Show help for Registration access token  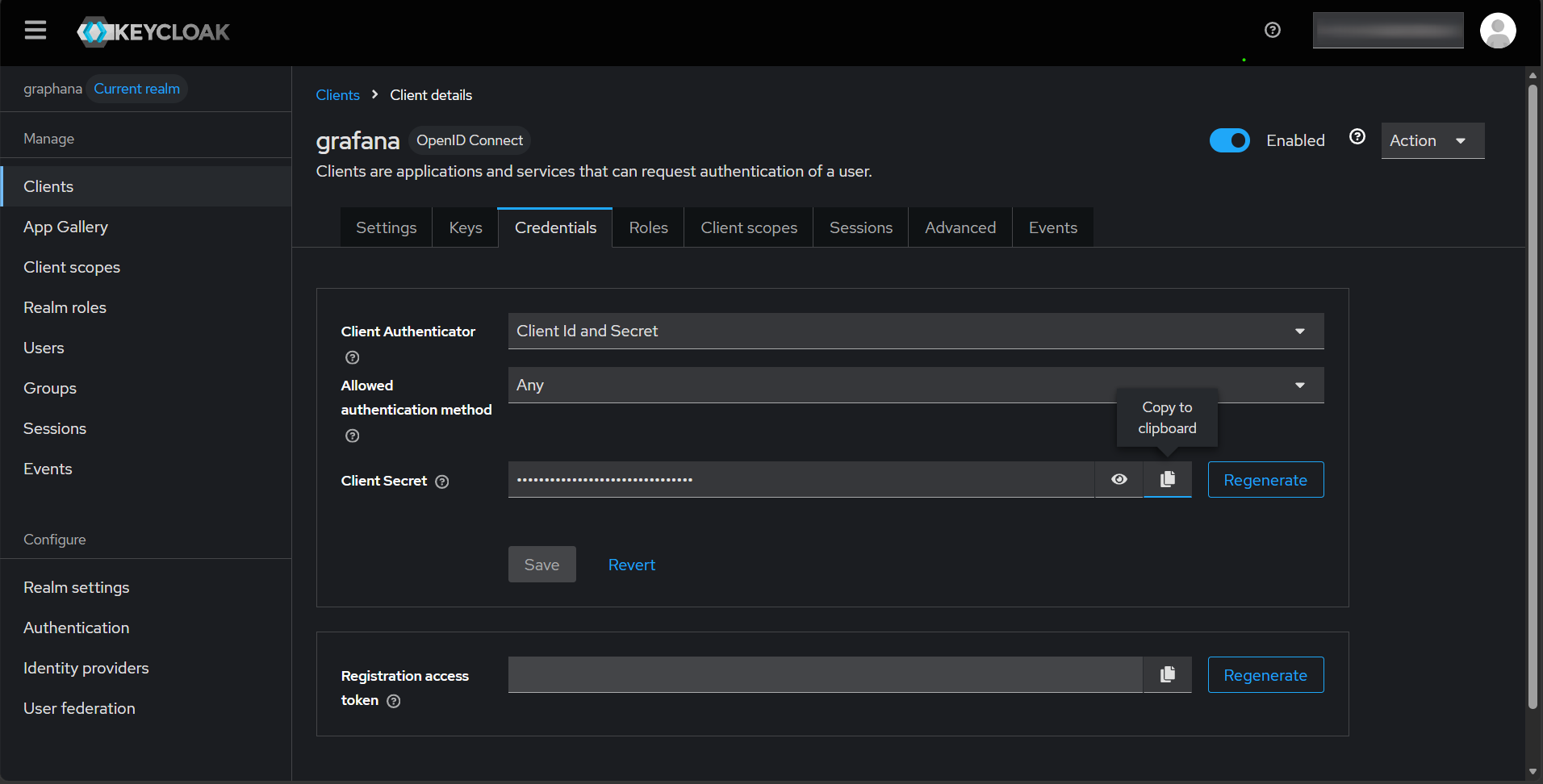(x=394, y=701)
